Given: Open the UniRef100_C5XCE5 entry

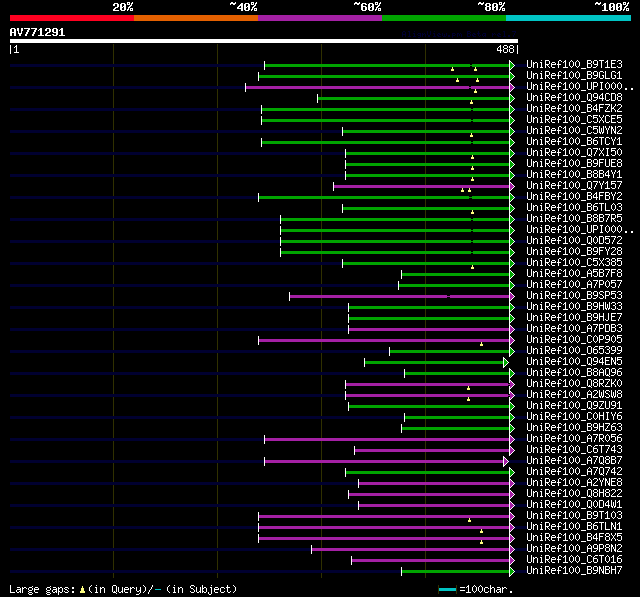Looking at the screenshot, I should pos(574,120).
